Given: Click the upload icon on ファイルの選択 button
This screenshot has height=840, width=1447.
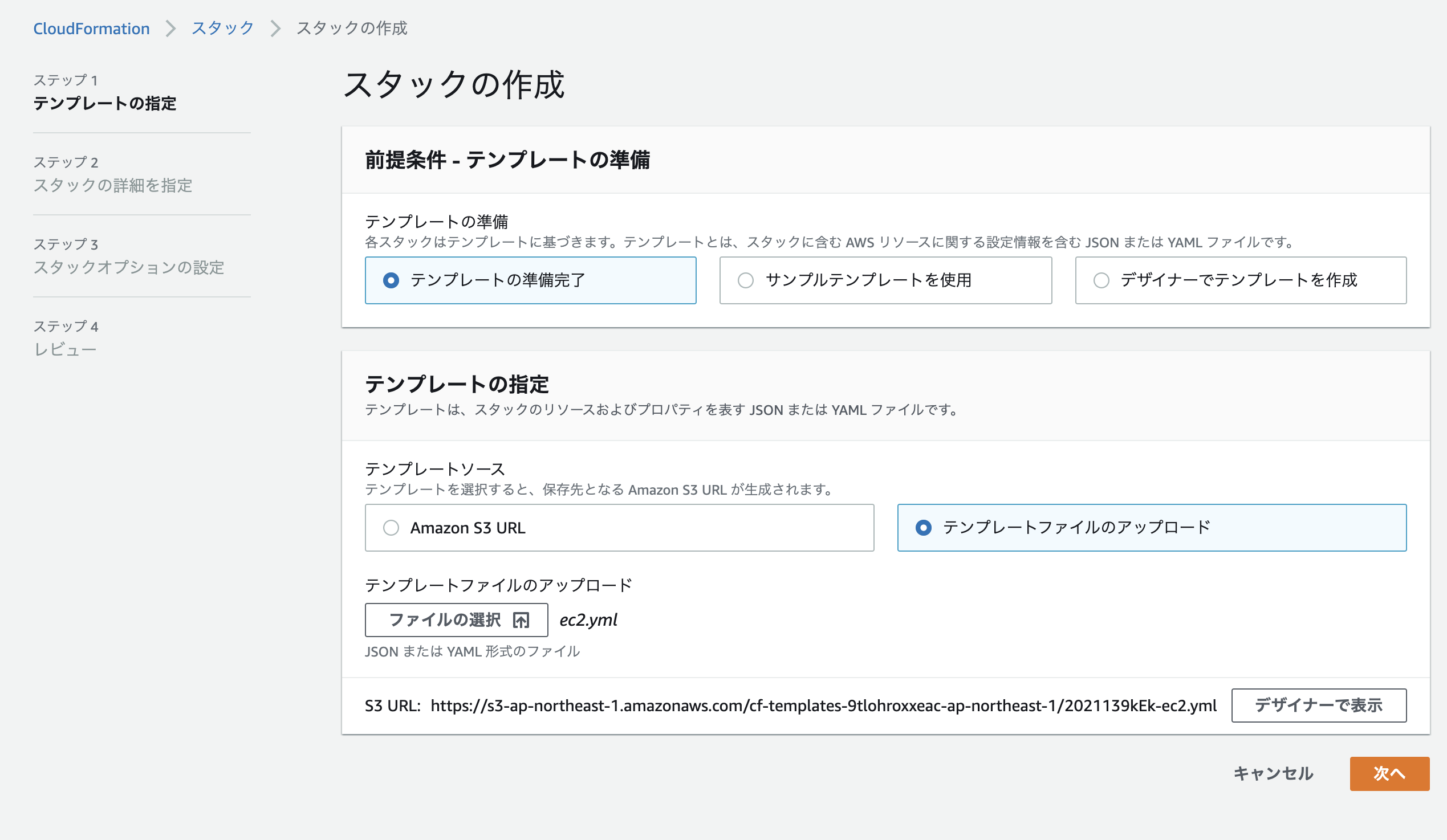Looking at the screenshot, I should coord(521,619).
